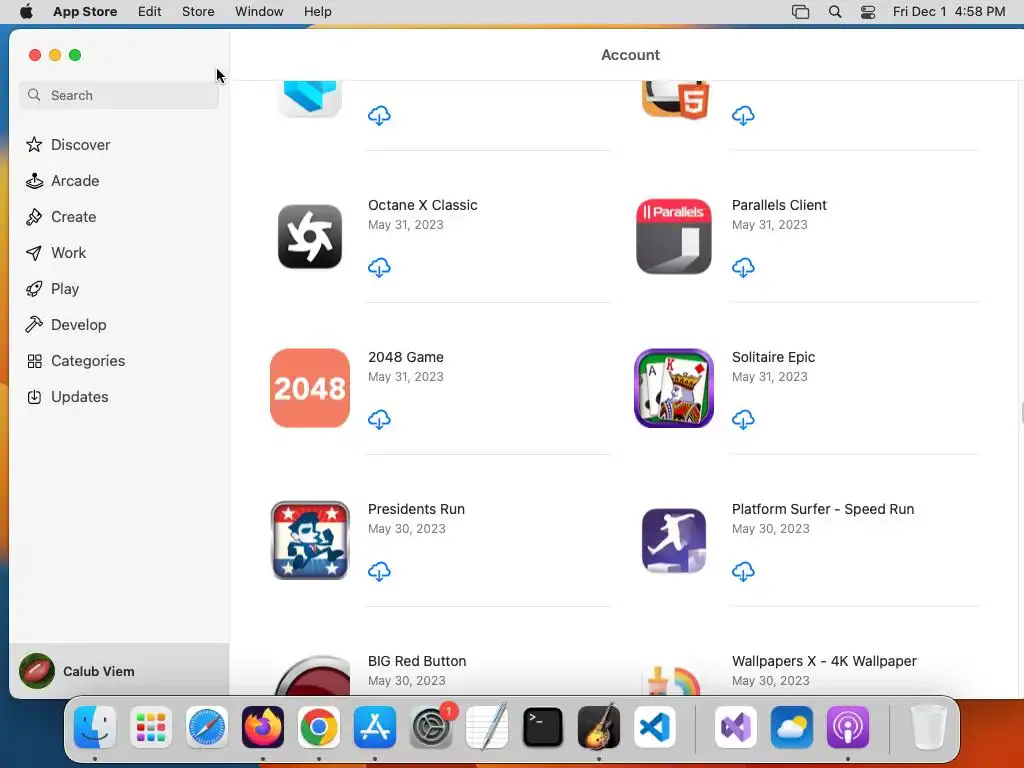
Task: Open Visual Studio from the Dock
Action: [735, 727]
